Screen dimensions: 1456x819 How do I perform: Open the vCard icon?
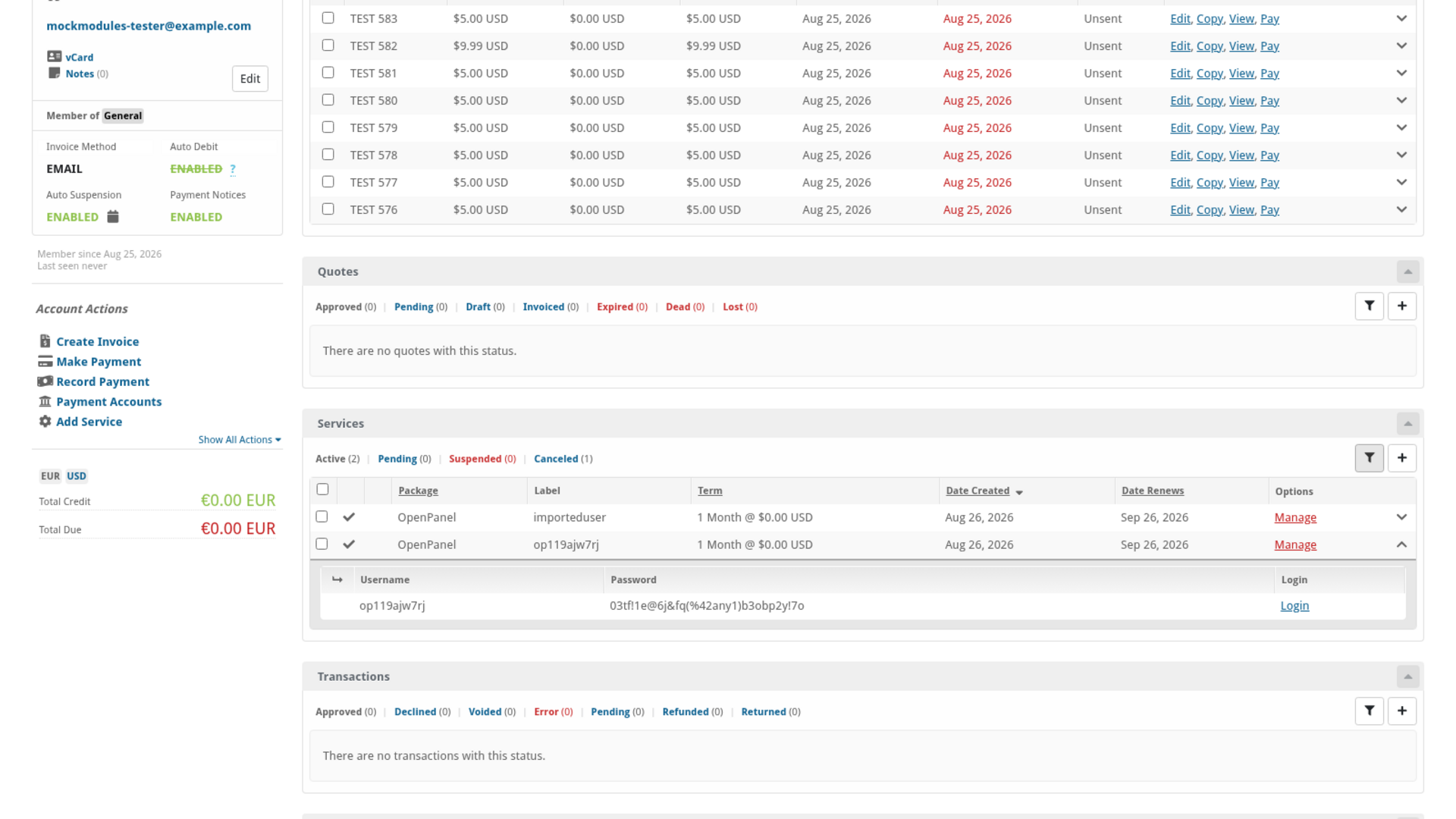(54, 56)
